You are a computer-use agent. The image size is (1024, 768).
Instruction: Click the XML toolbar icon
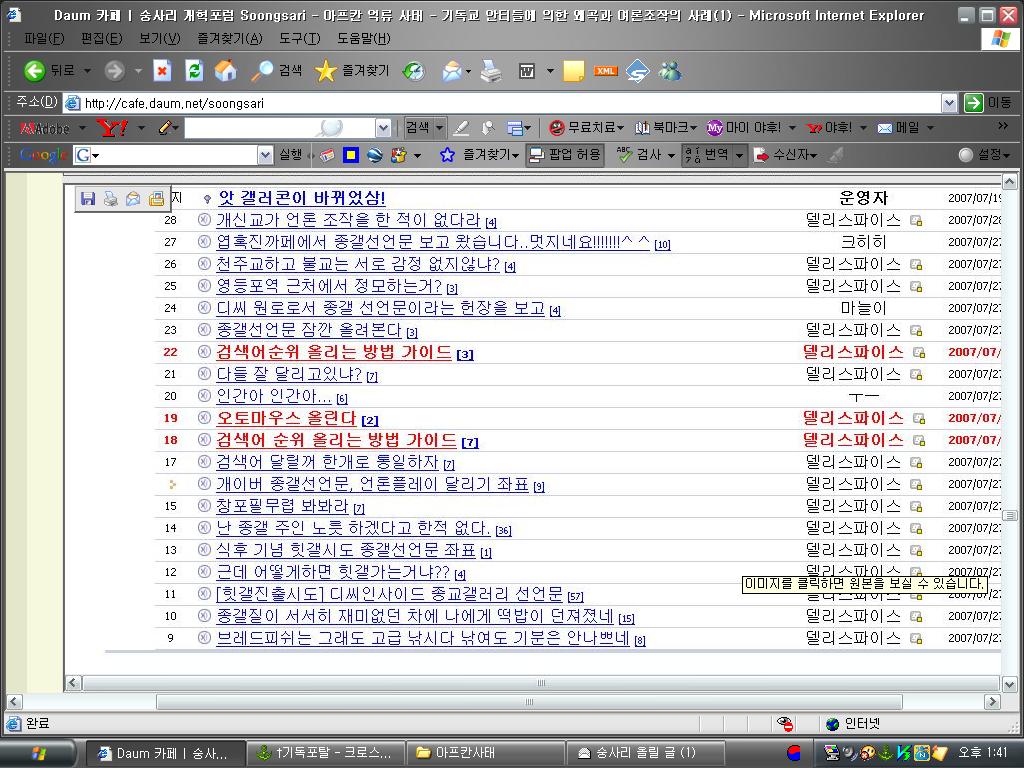605,70
